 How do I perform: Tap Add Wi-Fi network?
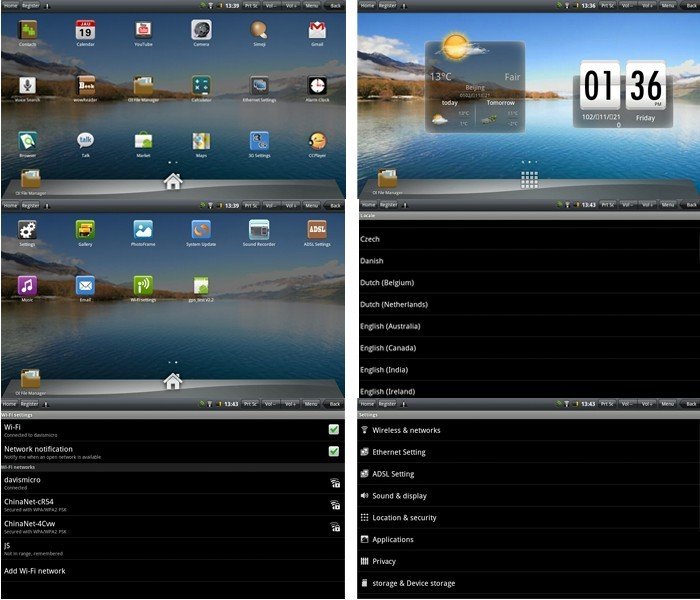point(35,571)
